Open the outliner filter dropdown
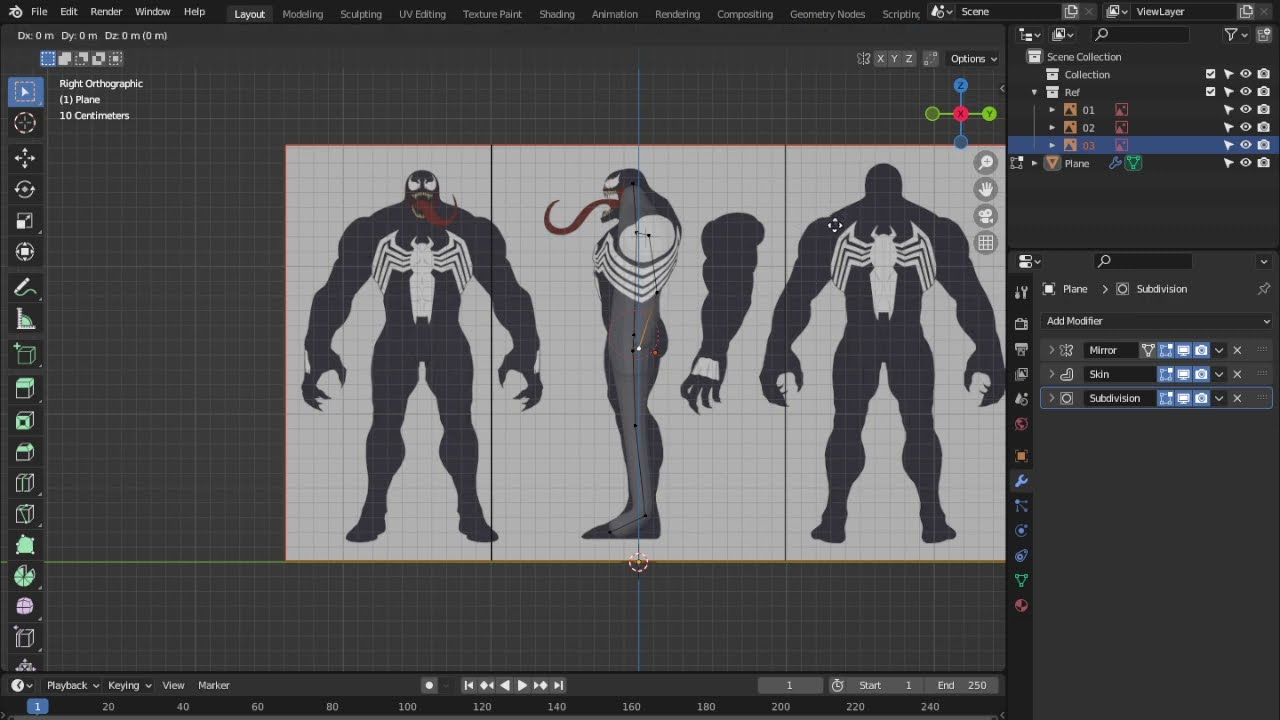The image size is (1280, 720). [1237, 34]
